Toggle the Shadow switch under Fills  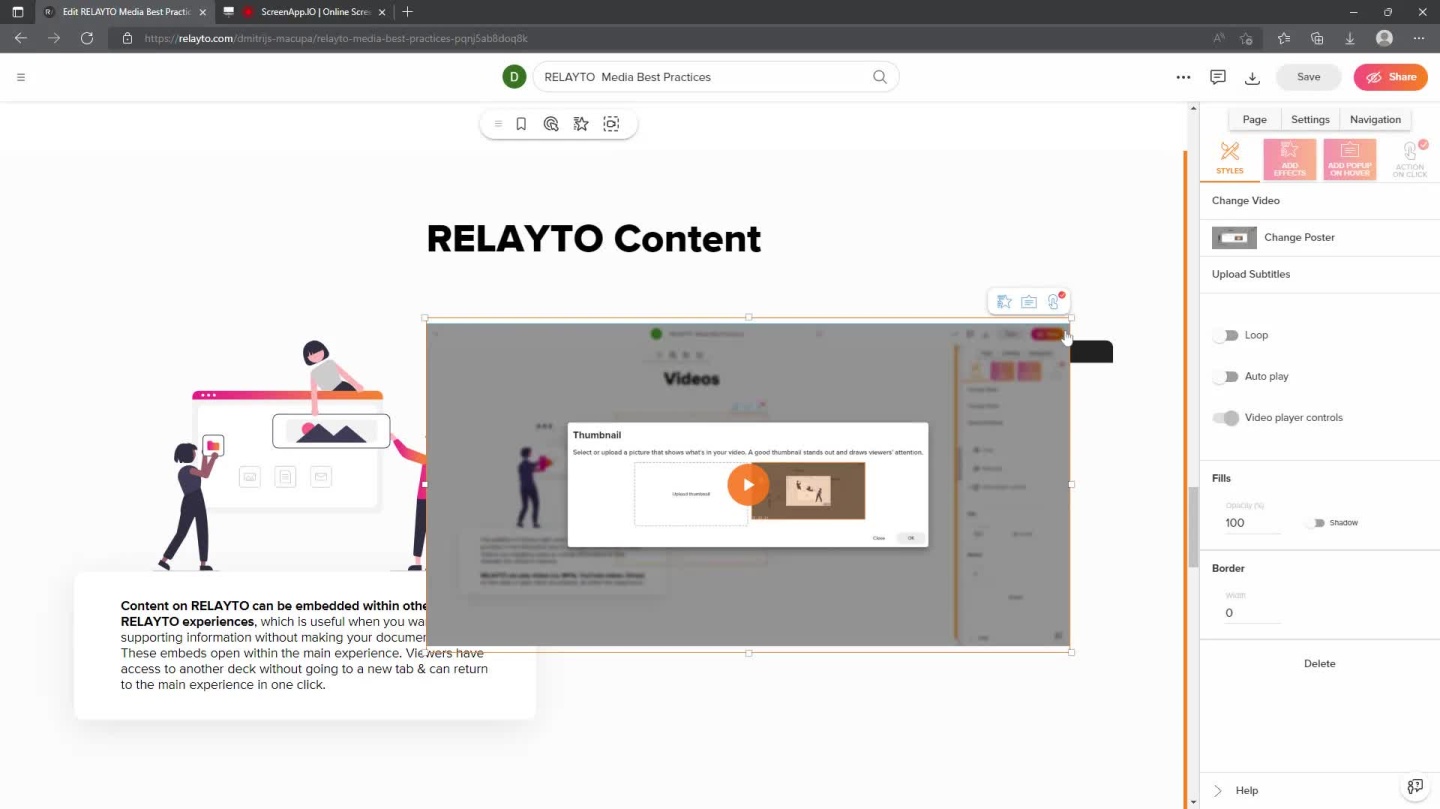coord(1316,523)
